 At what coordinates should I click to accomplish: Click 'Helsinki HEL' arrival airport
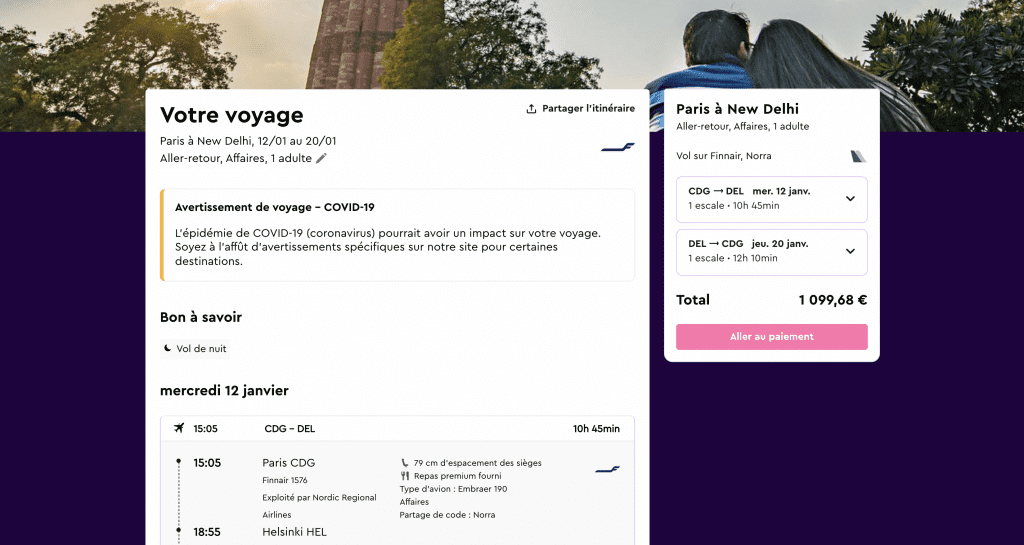pos(295,532)
